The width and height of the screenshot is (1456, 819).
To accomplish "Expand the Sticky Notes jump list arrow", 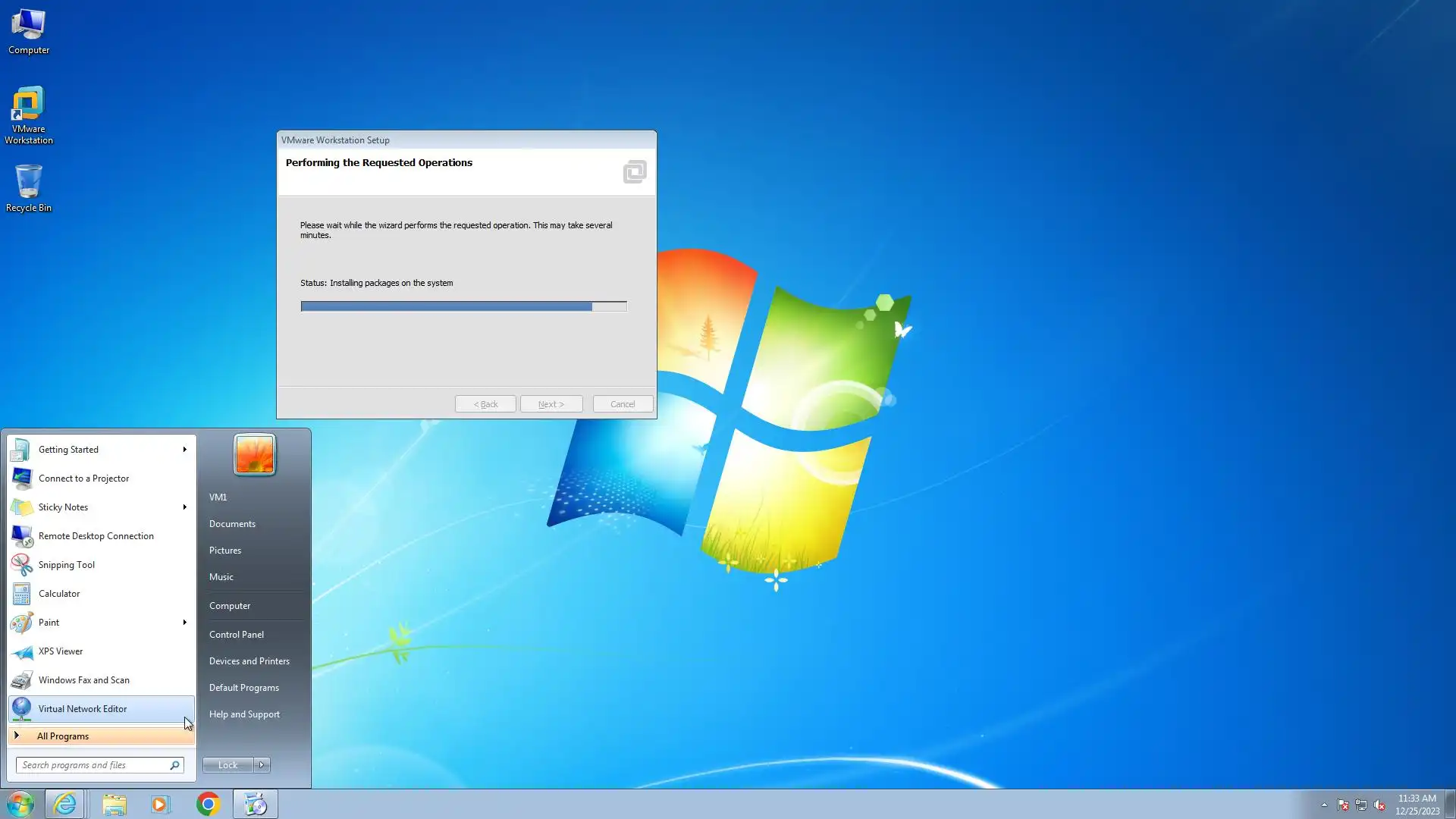I will tap(184, 507).
